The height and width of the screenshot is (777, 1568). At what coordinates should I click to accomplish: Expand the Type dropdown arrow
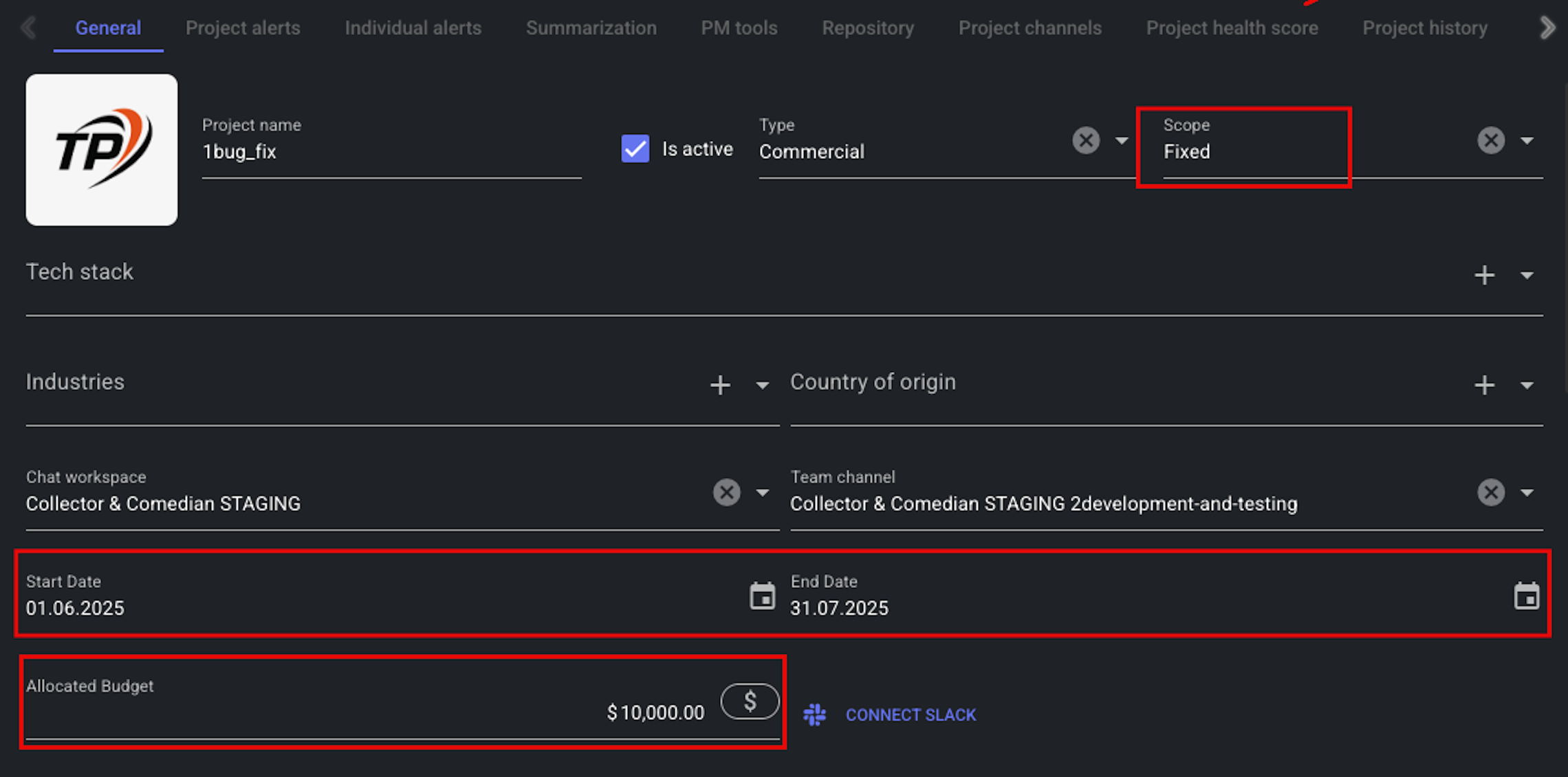point(1122,141)
